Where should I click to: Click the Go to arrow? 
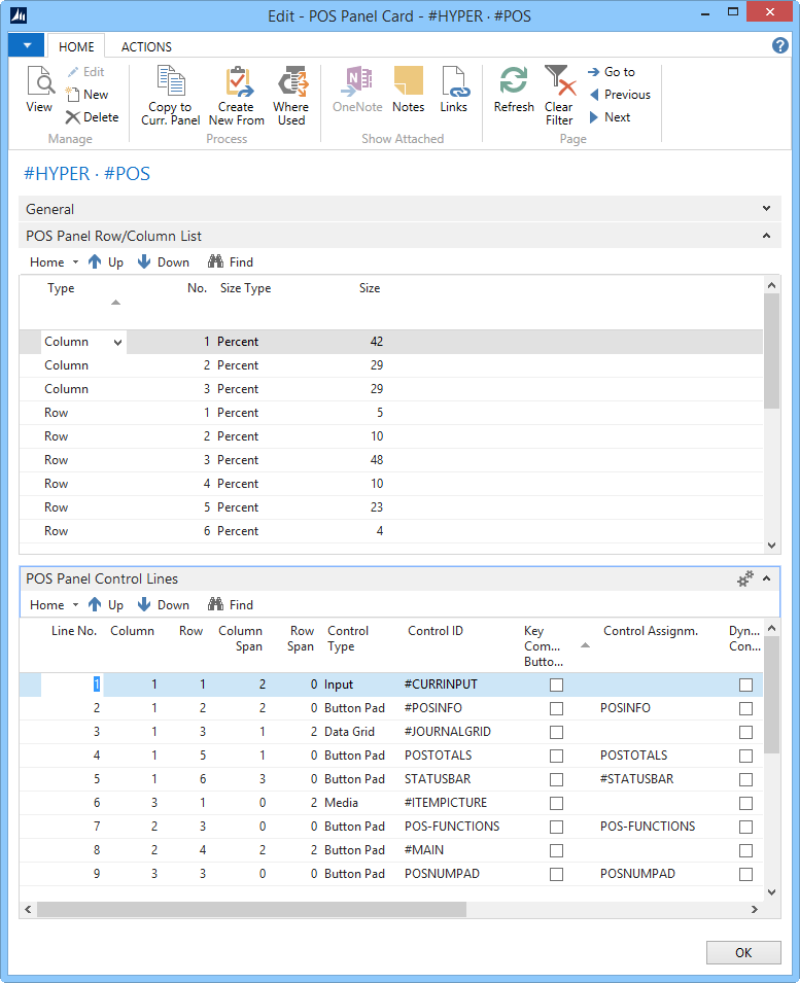click(x=593, y=72)
